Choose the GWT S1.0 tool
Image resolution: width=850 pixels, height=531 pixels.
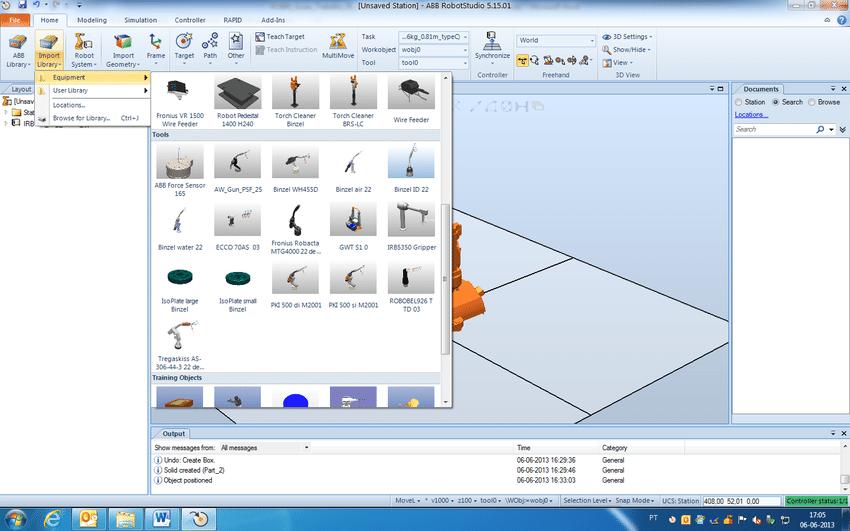coord(353,226)
